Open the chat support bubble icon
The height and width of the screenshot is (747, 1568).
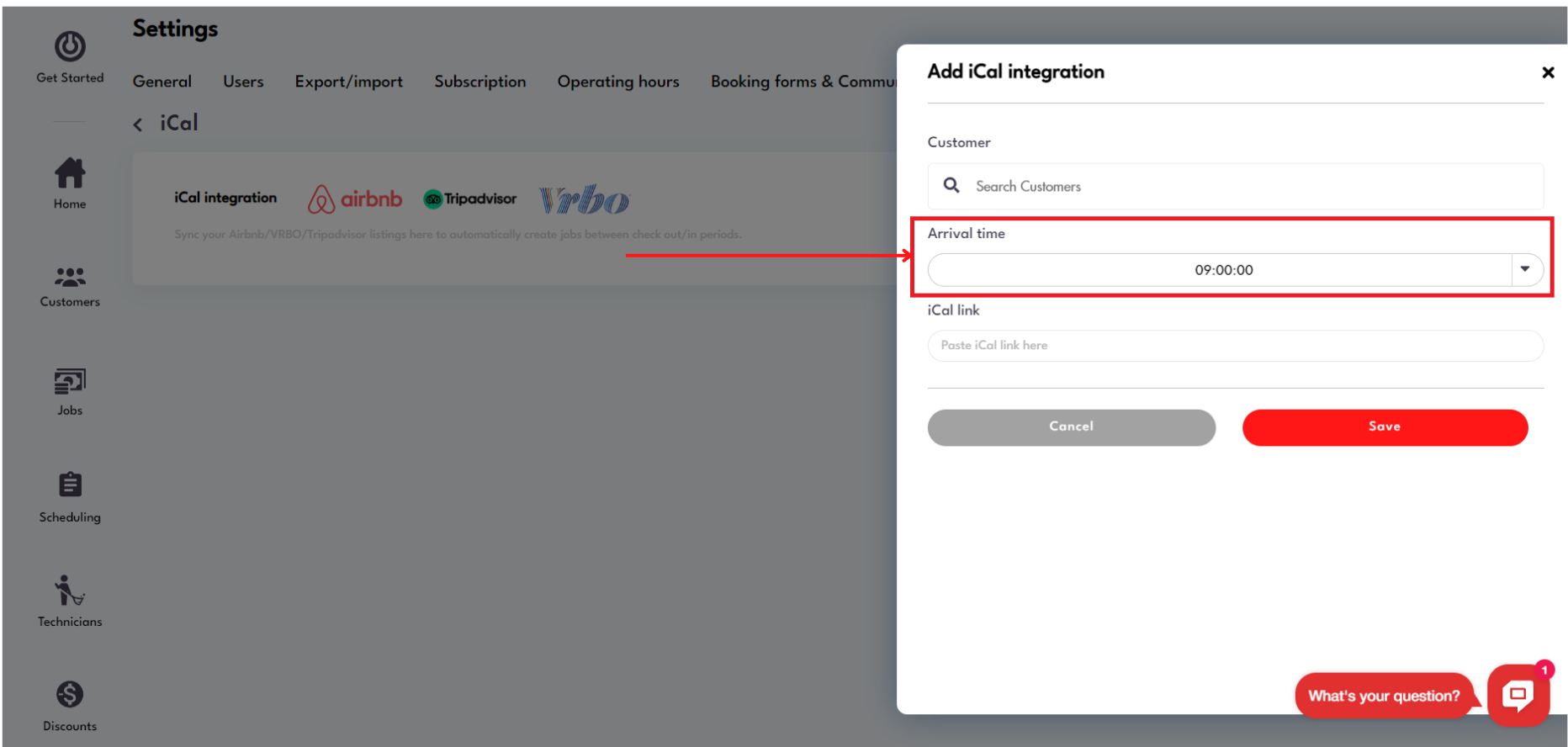(x=1518, y=695)
